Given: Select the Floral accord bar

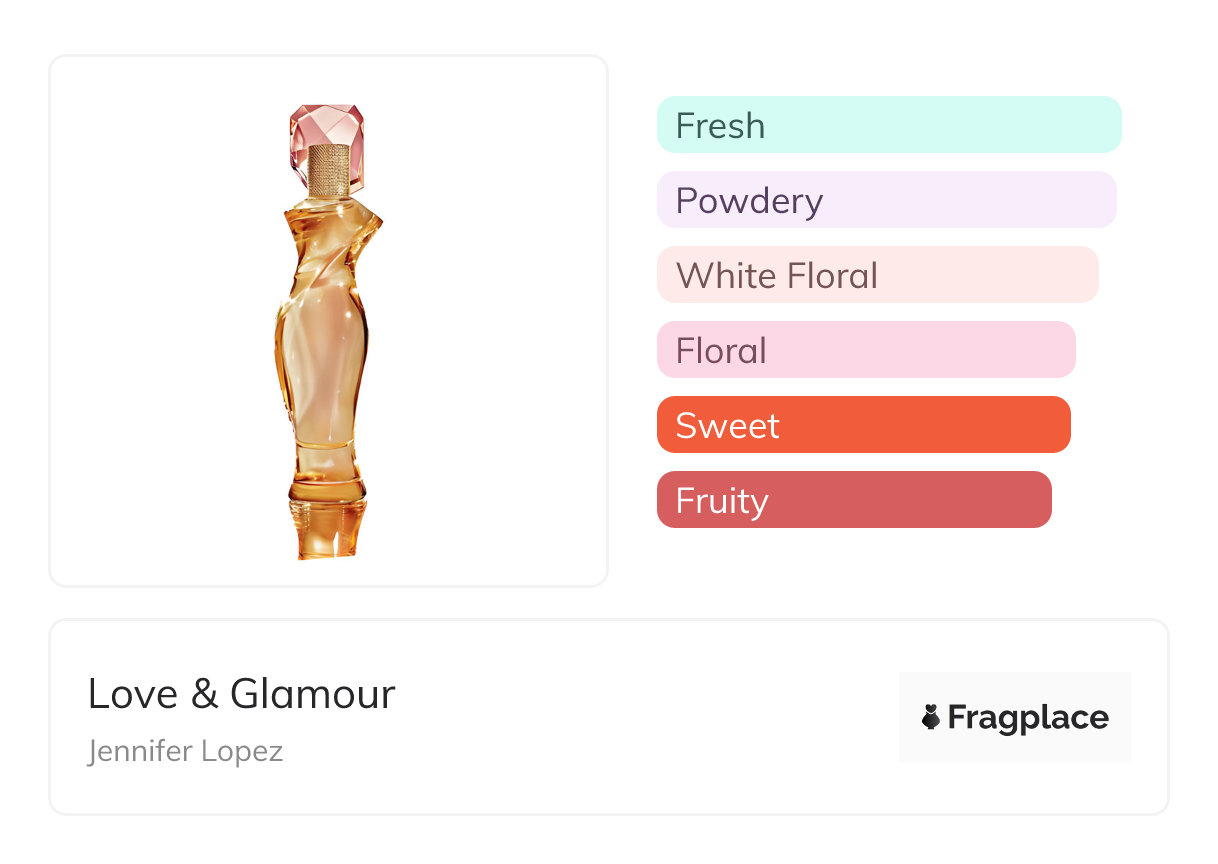Looking at the screenshot, I should [x=865, y=350].
